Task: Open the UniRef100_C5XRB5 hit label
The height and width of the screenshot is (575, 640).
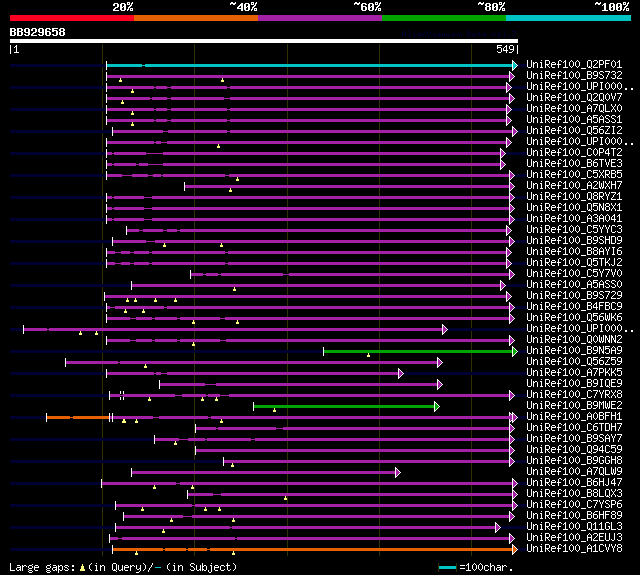Action: (574, 175)
